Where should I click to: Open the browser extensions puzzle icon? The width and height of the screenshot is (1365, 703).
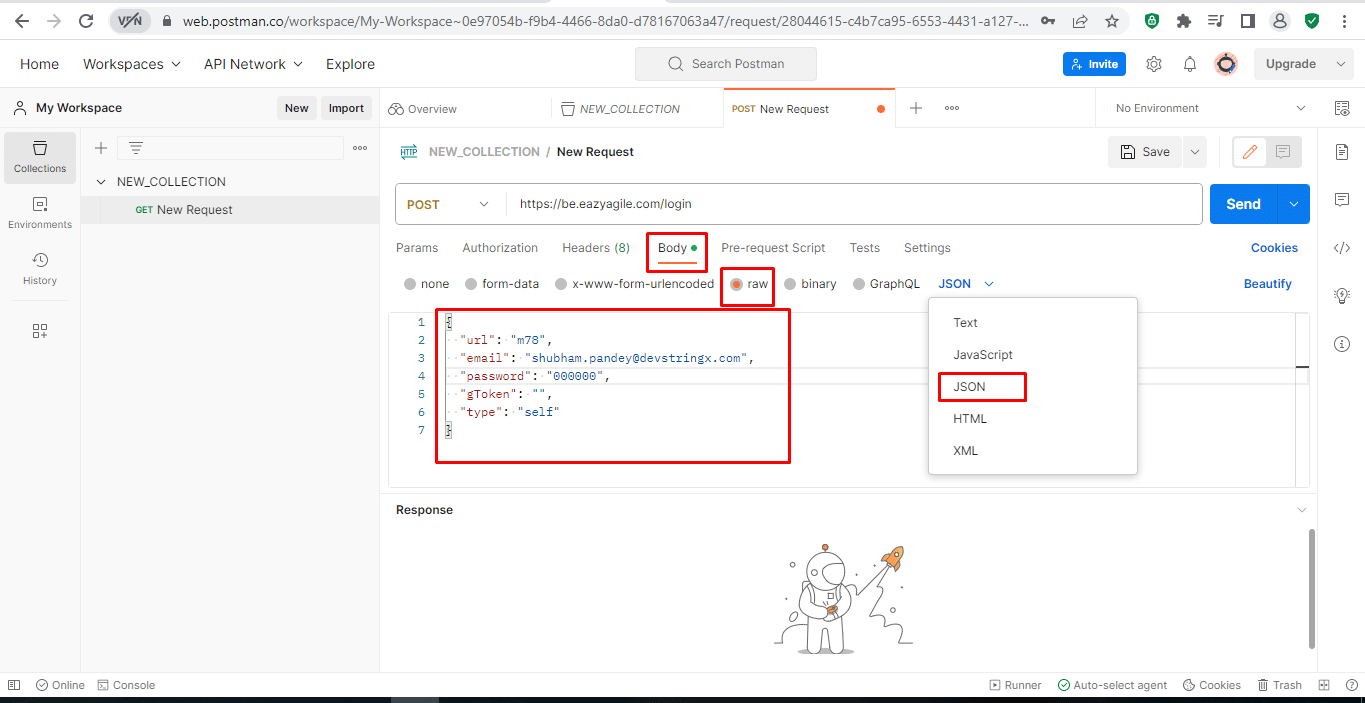point(1184,20)
